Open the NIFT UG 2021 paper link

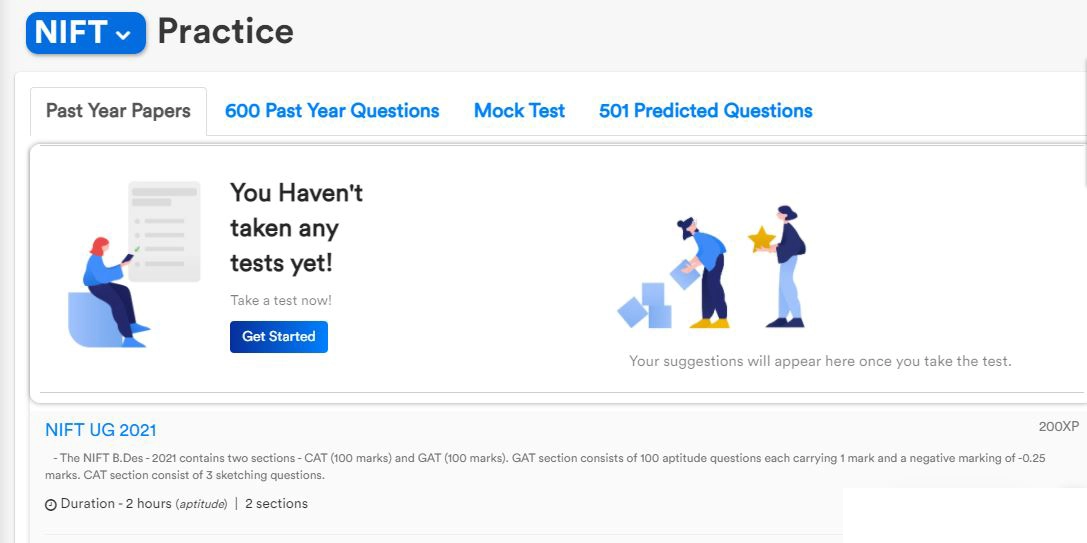tap(101, 430)
